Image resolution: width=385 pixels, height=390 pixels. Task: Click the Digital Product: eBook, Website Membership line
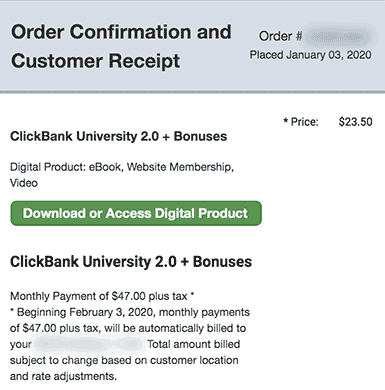122,167
